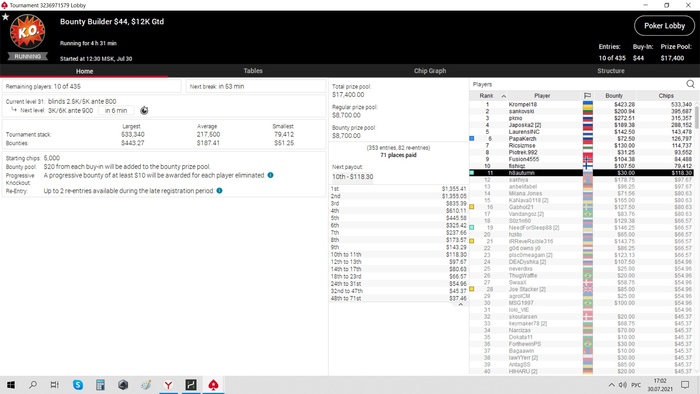Click volume icon in system tray
700x394 pixels.
click(623, 385)
